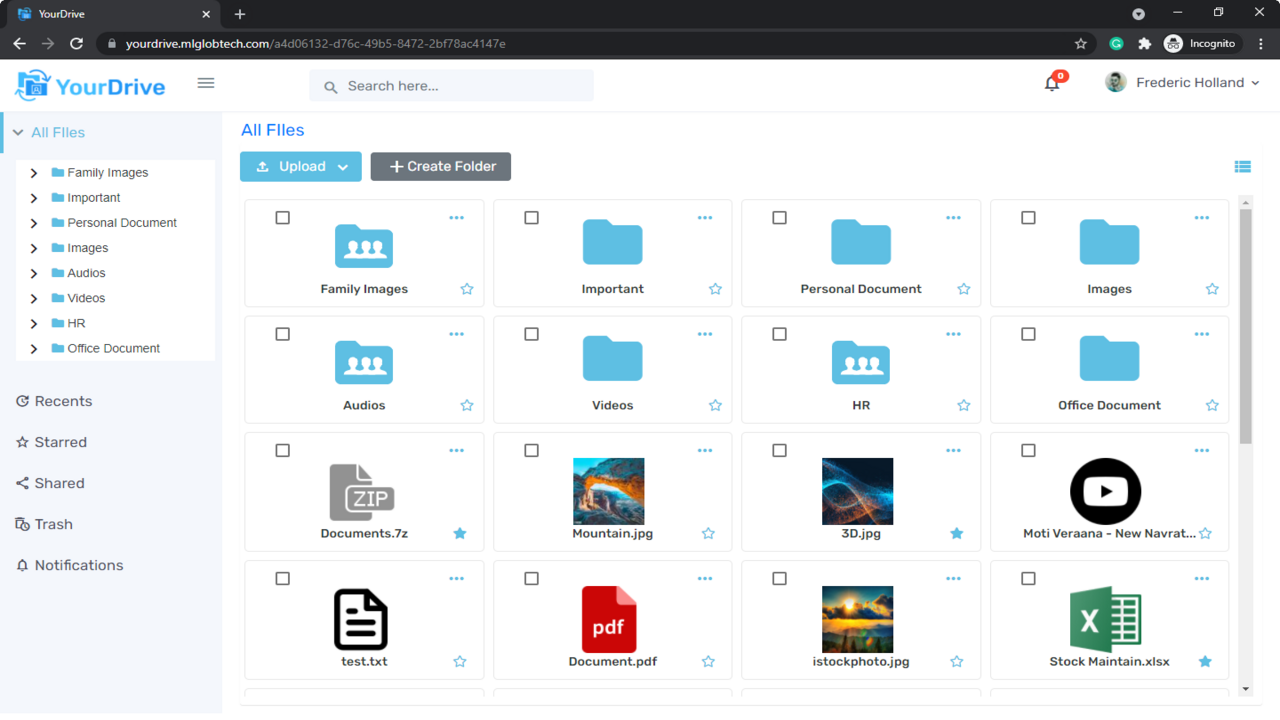Open the Upload dropdown arrow
This screenshot has width=1280, height=720.
coord(344,166)
